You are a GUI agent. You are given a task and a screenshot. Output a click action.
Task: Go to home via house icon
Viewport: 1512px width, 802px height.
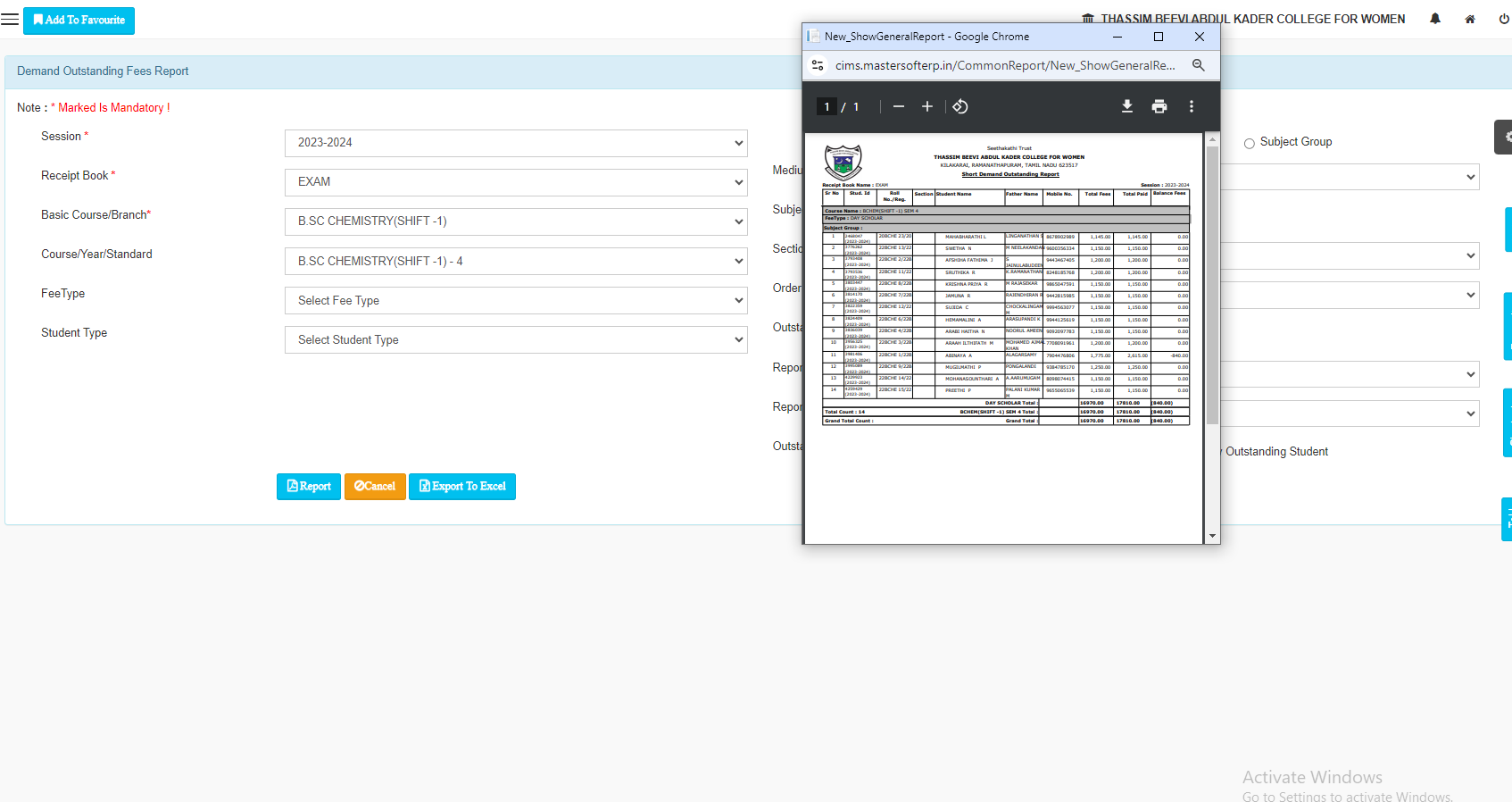coord(1470,19)
